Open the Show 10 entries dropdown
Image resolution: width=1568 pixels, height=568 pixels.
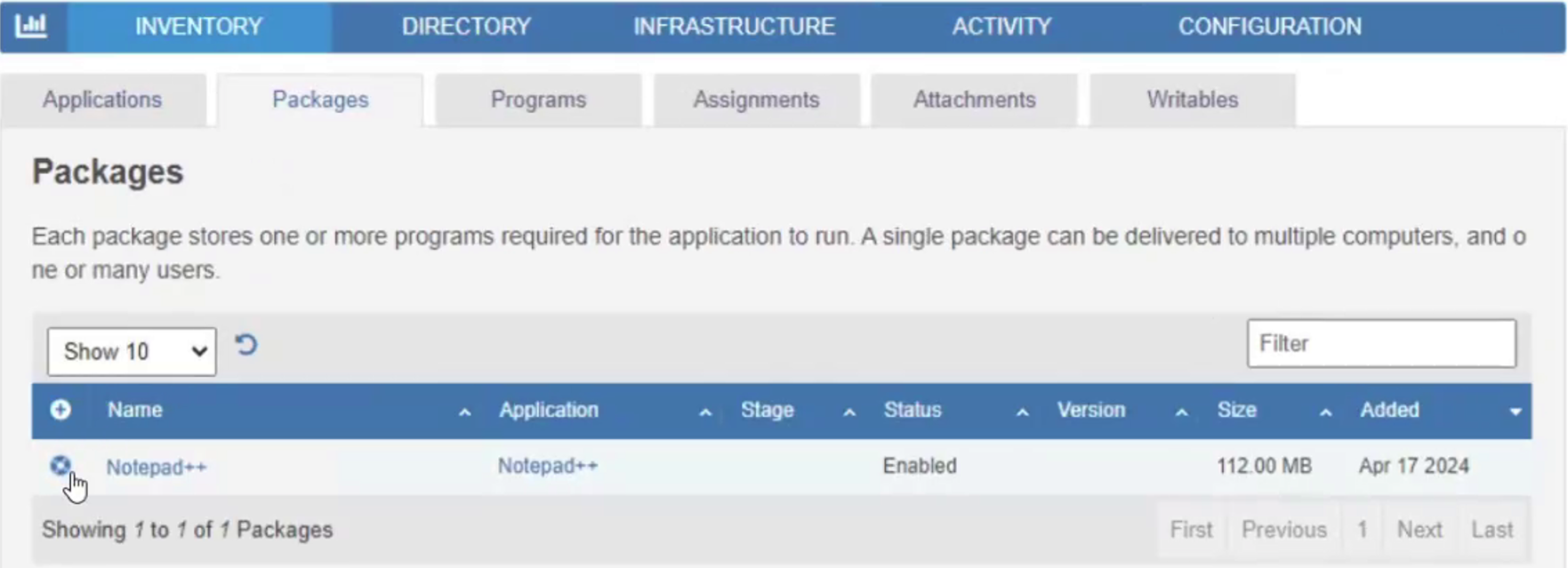[x=132, y=352]
